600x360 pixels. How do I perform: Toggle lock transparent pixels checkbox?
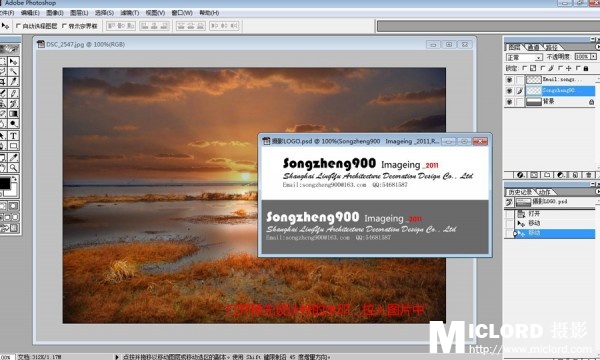click(x=524, y=68)
